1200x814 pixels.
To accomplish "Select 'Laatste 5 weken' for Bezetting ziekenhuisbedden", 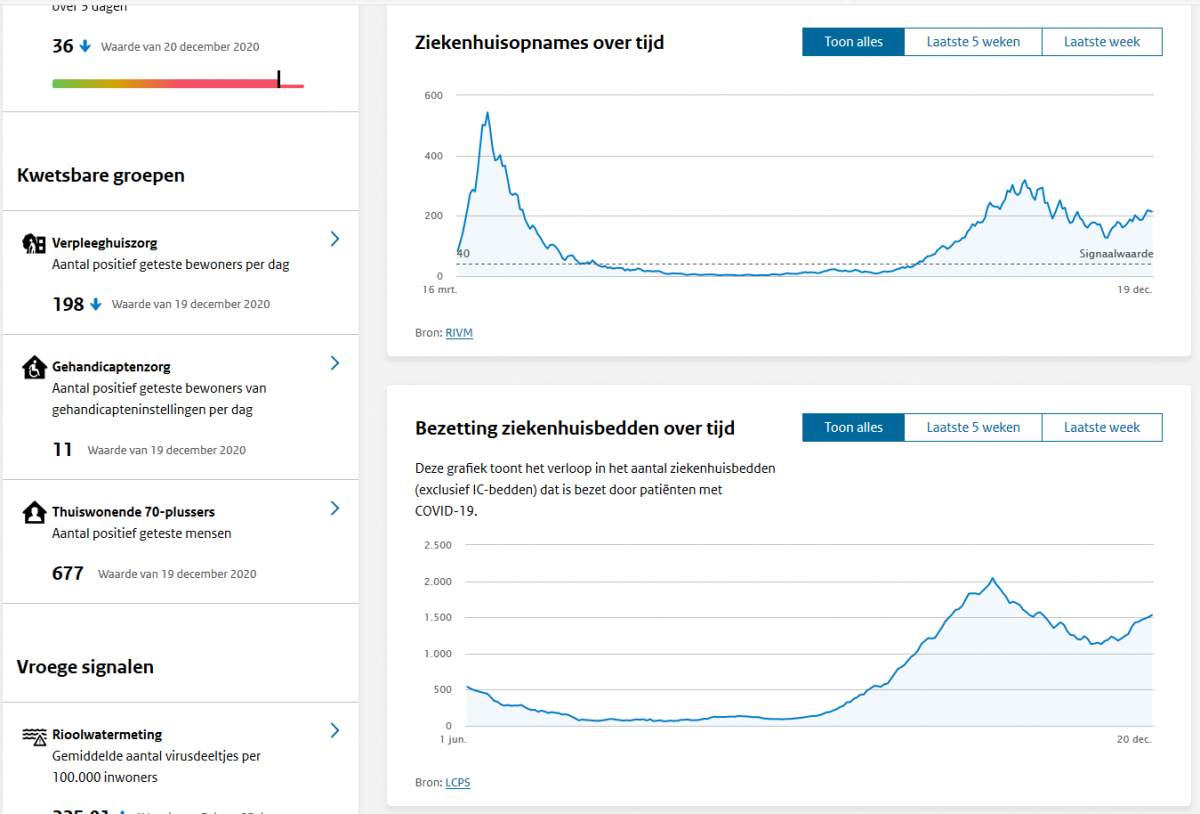I will coord(973,427).
